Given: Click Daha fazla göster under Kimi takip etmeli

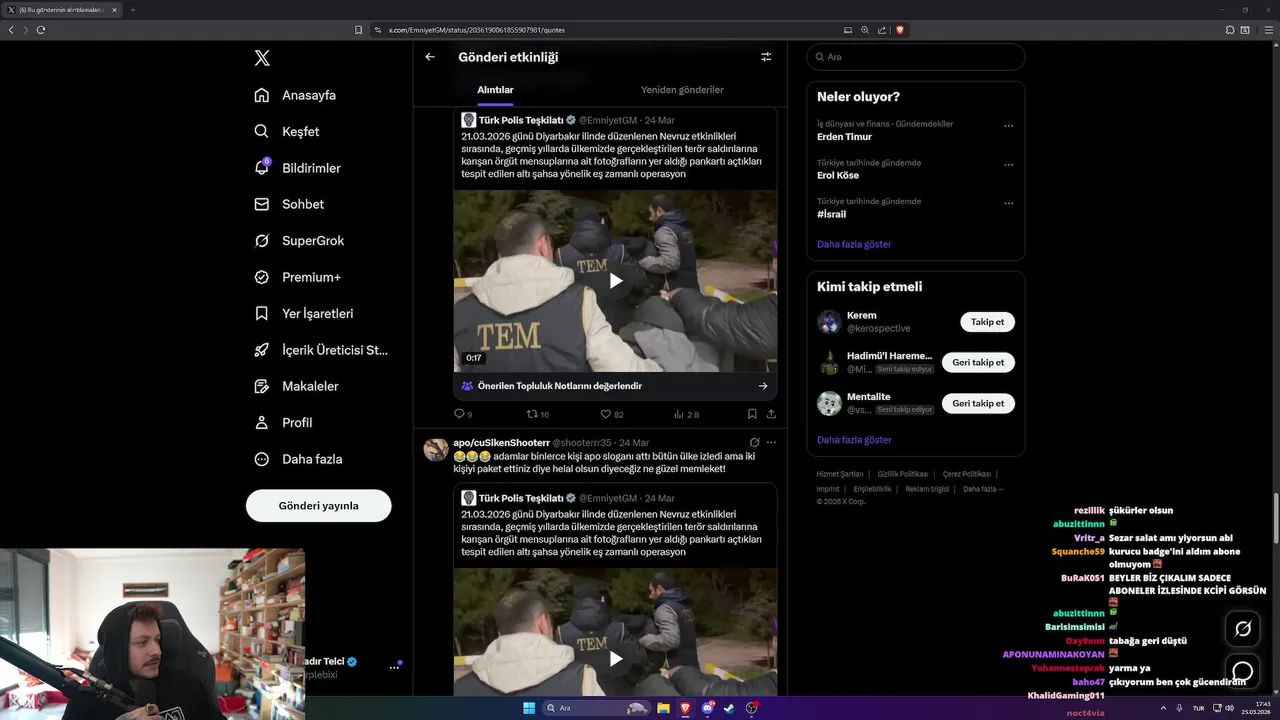Looking at the screenshot, I should point(854,440).
